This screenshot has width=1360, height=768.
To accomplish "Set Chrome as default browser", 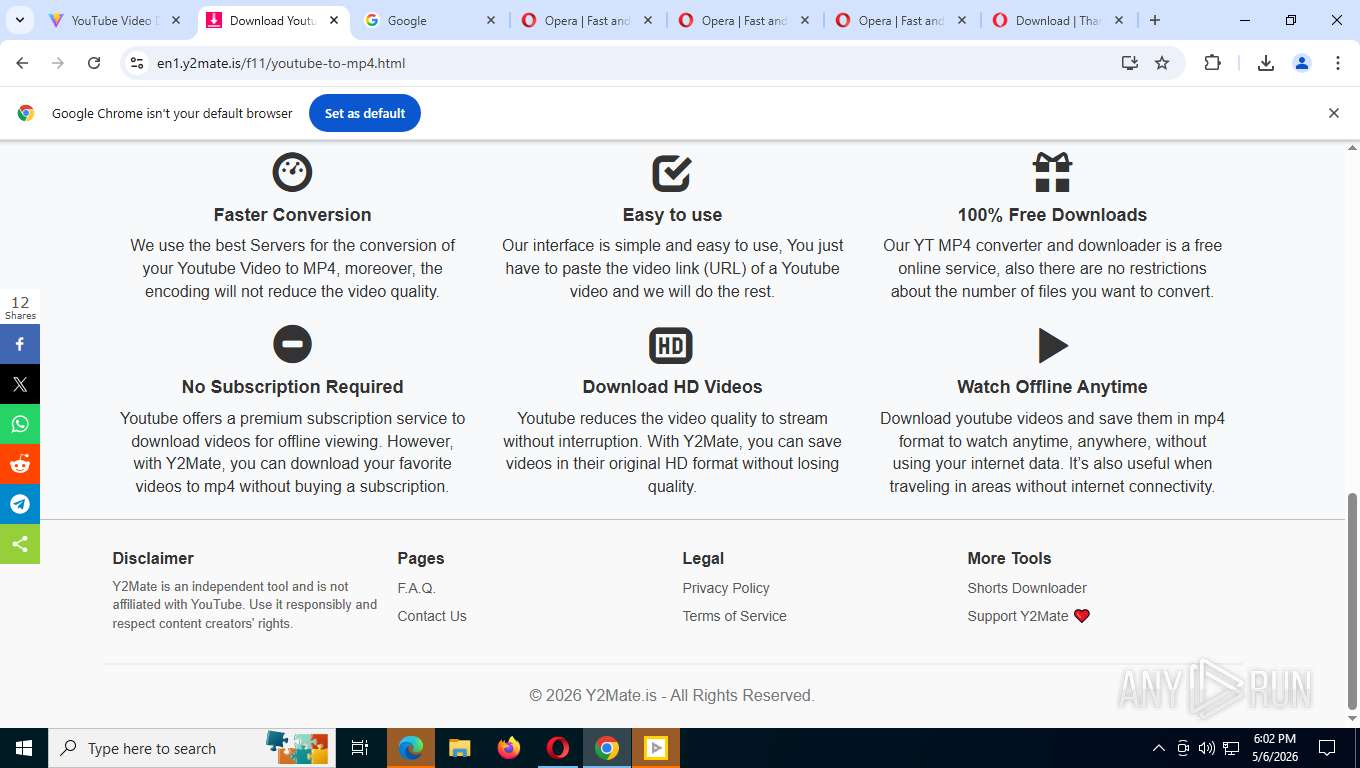I will click(365, 113).
